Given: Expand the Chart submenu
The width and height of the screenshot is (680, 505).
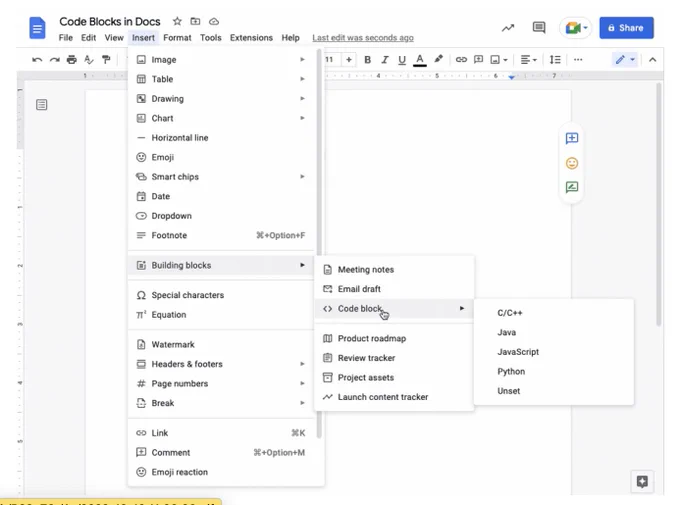Looking at the screenshot, I should (x=221, y=118).
